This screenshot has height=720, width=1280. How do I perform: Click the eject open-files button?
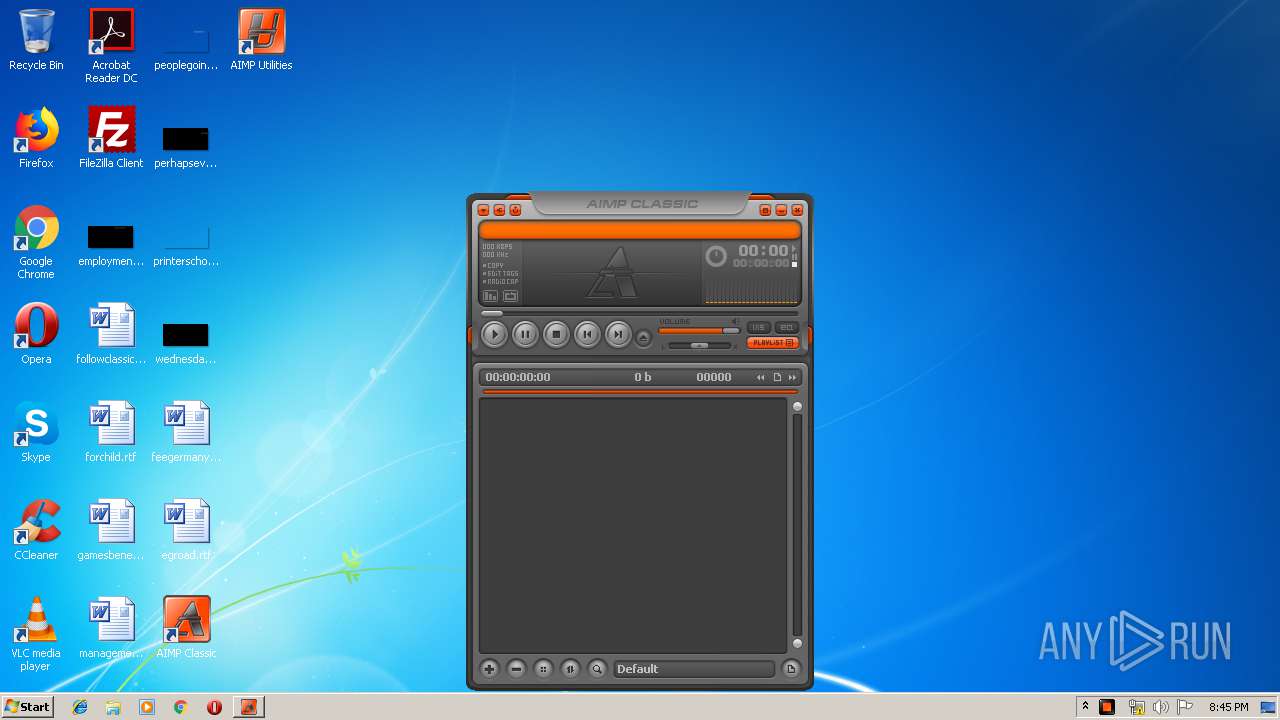pos(643,338)
